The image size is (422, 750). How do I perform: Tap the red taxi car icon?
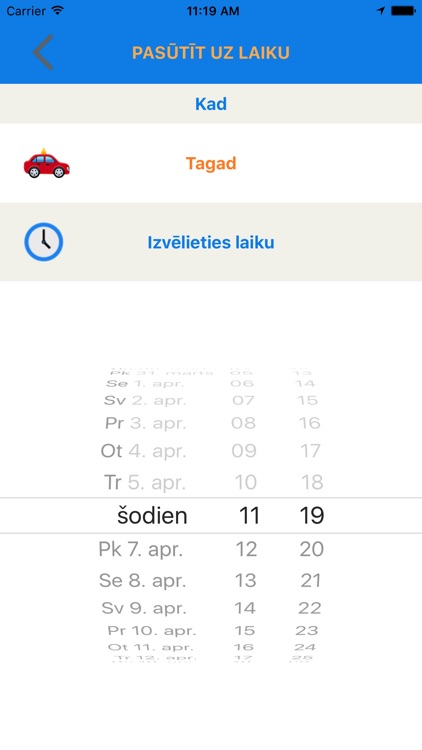[46, 164]
